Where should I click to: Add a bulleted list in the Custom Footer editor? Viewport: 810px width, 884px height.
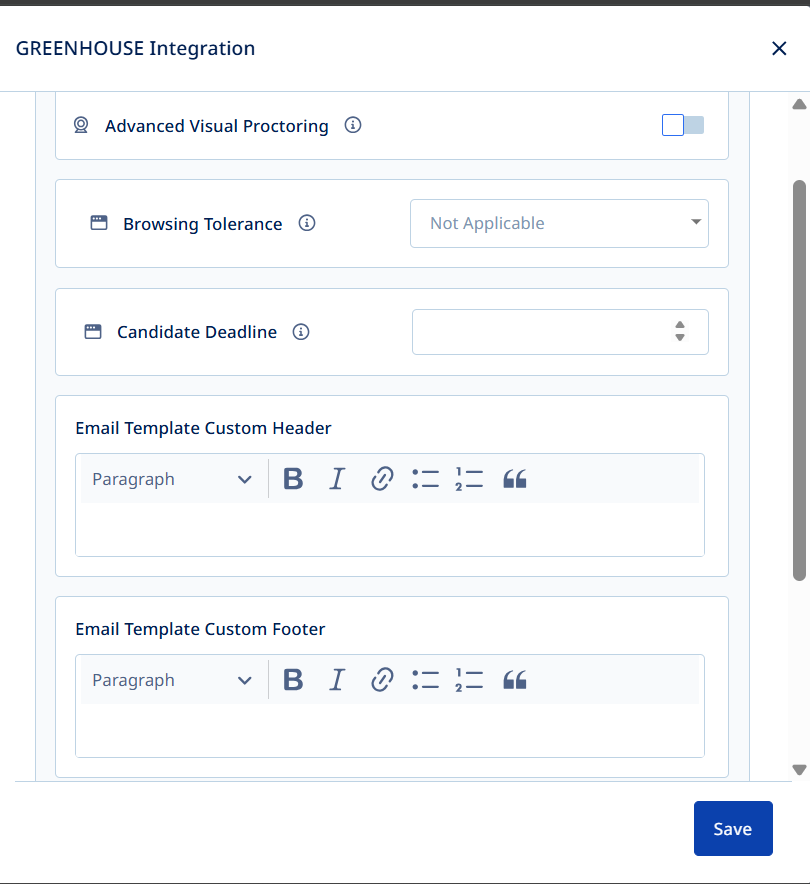point(426,680)
